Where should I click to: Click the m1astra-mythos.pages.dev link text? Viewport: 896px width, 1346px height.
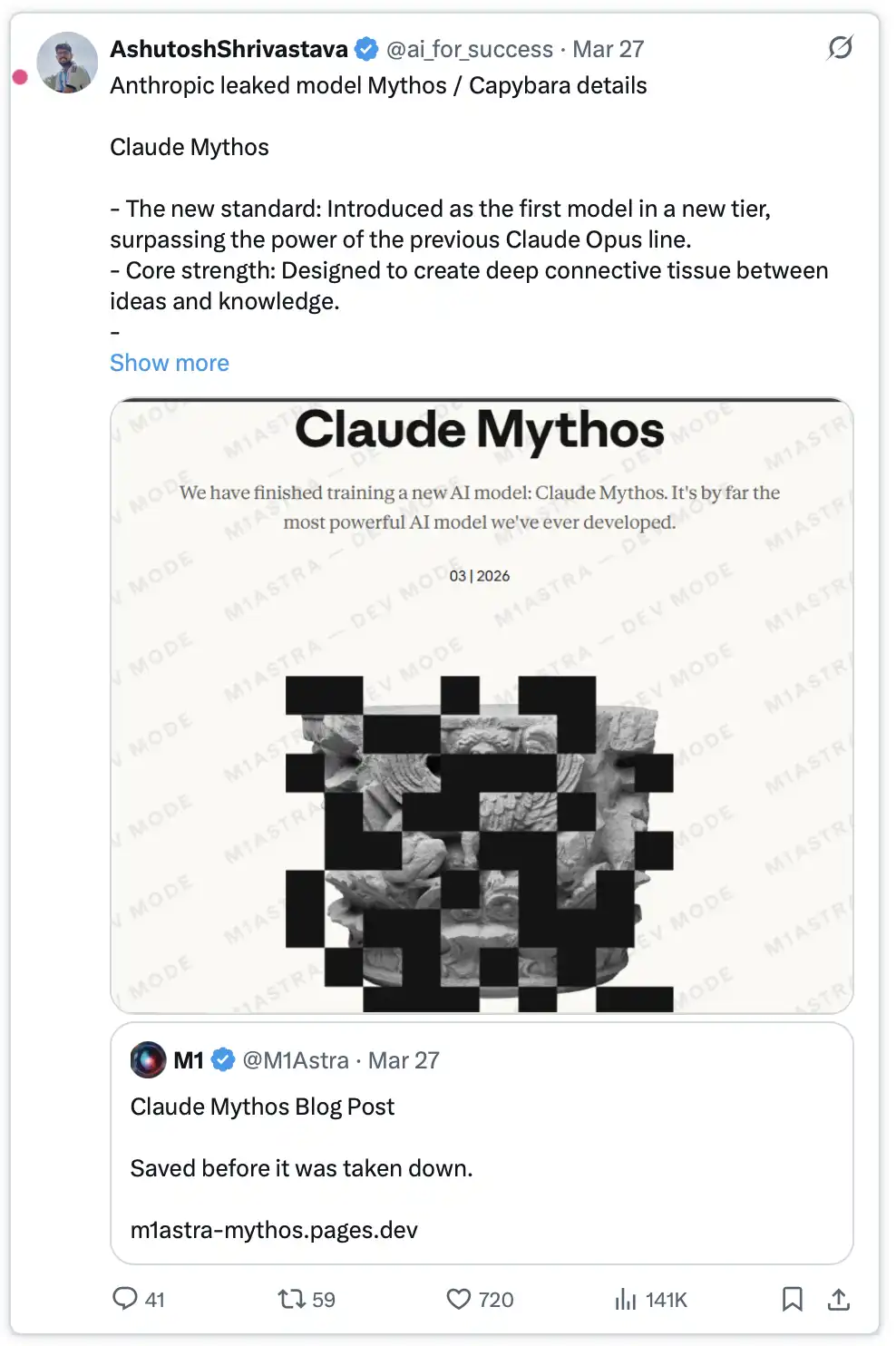[x=274, y=1230]
